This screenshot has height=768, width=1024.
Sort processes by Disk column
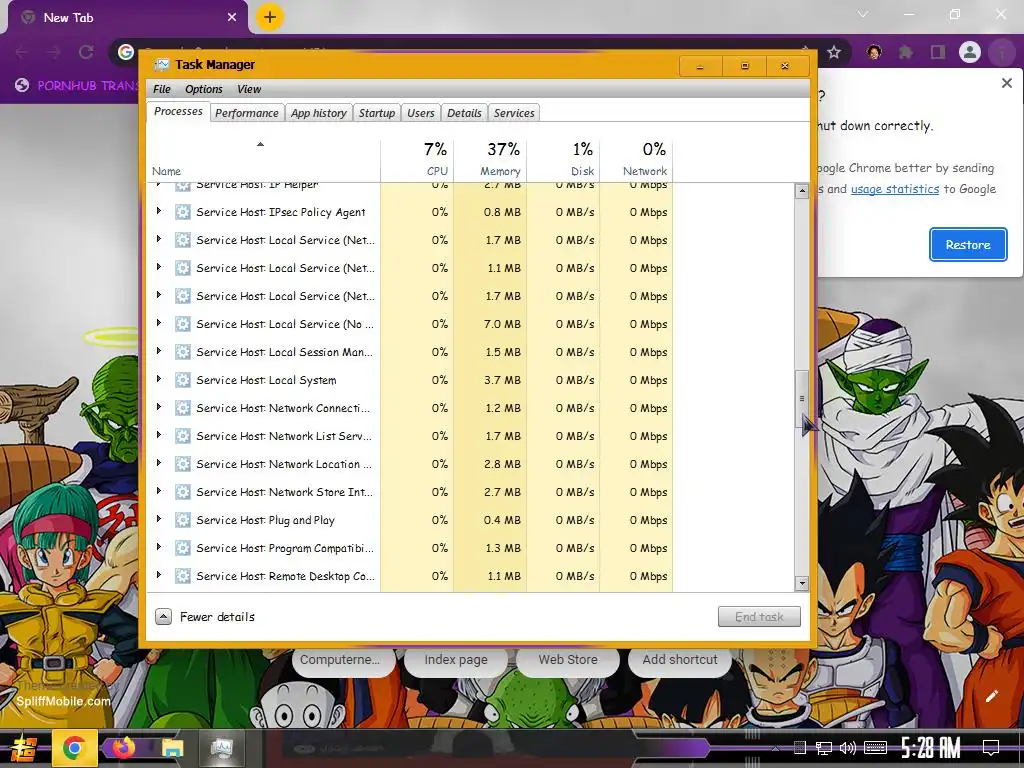tap(564, 159)
